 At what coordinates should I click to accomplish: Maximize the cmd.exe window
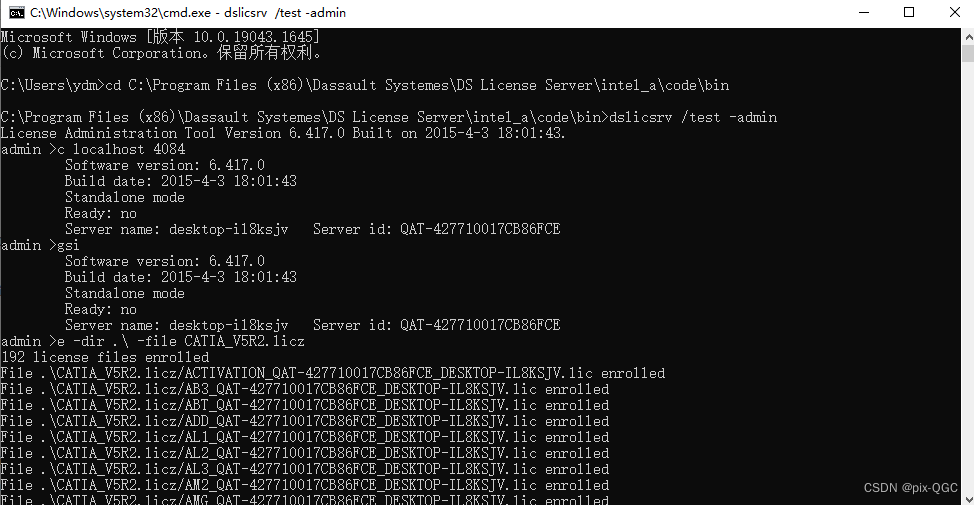click(908, 12)
